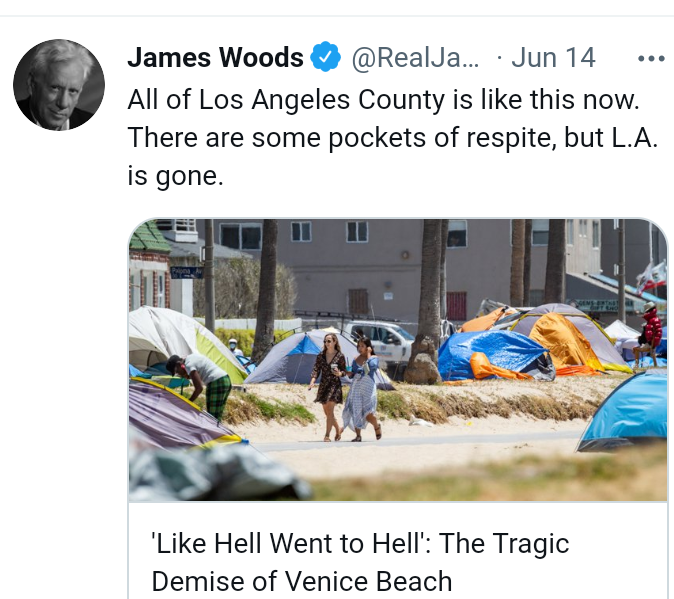
Task: Click the California flag in photo
Action: (x=651, y=277)
